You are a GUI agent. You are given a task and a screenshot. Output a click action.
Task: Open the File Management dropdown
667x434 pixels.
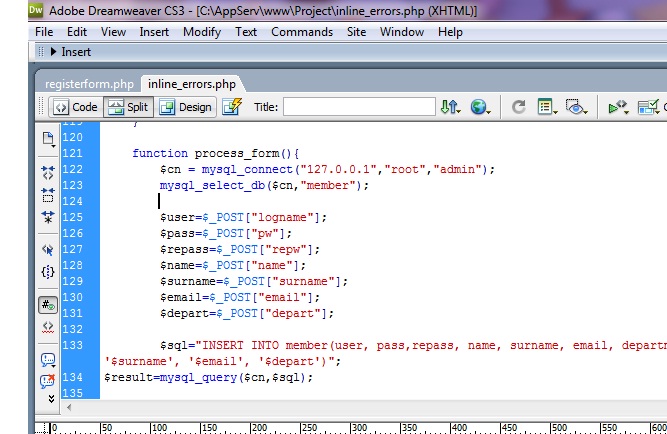point(450,106)
